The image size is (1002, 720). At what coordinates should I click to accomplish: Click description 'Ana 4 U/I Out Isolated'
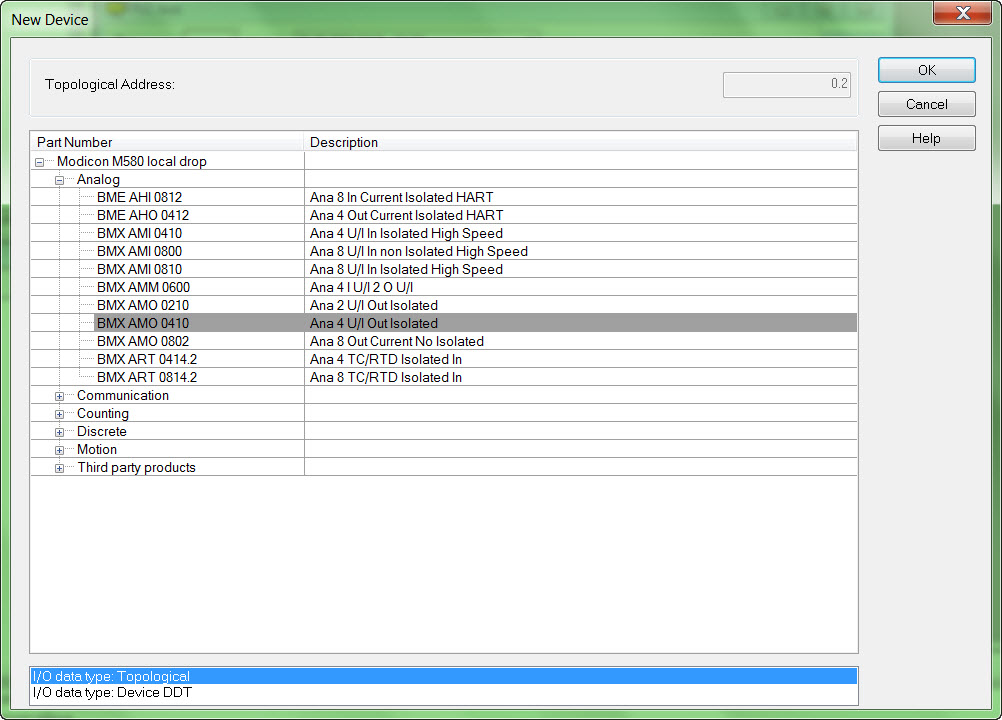[x=374, y=323]
